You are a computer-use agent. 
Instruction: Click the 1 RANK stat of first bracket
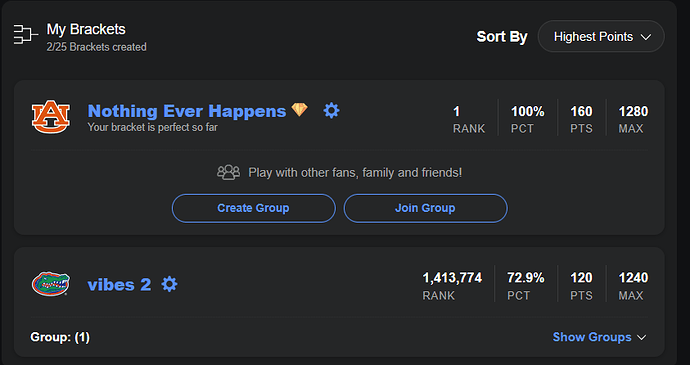pos(469,119)
